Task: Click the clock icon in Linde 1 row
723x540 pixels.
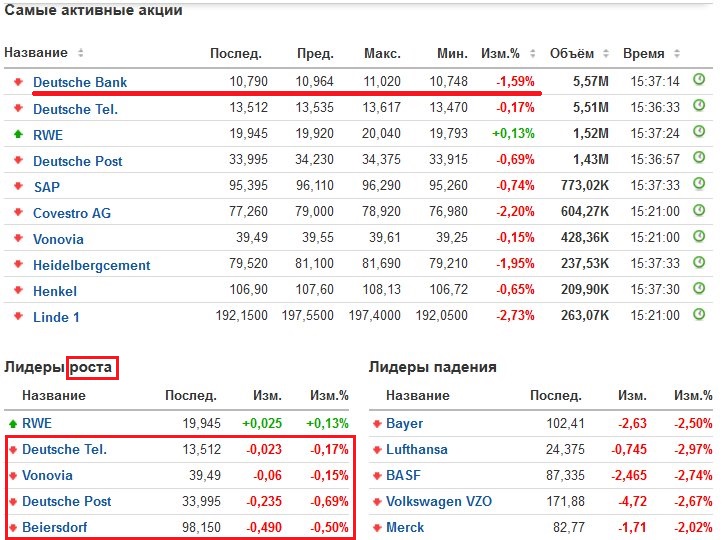Action: [x=699, y=316]
